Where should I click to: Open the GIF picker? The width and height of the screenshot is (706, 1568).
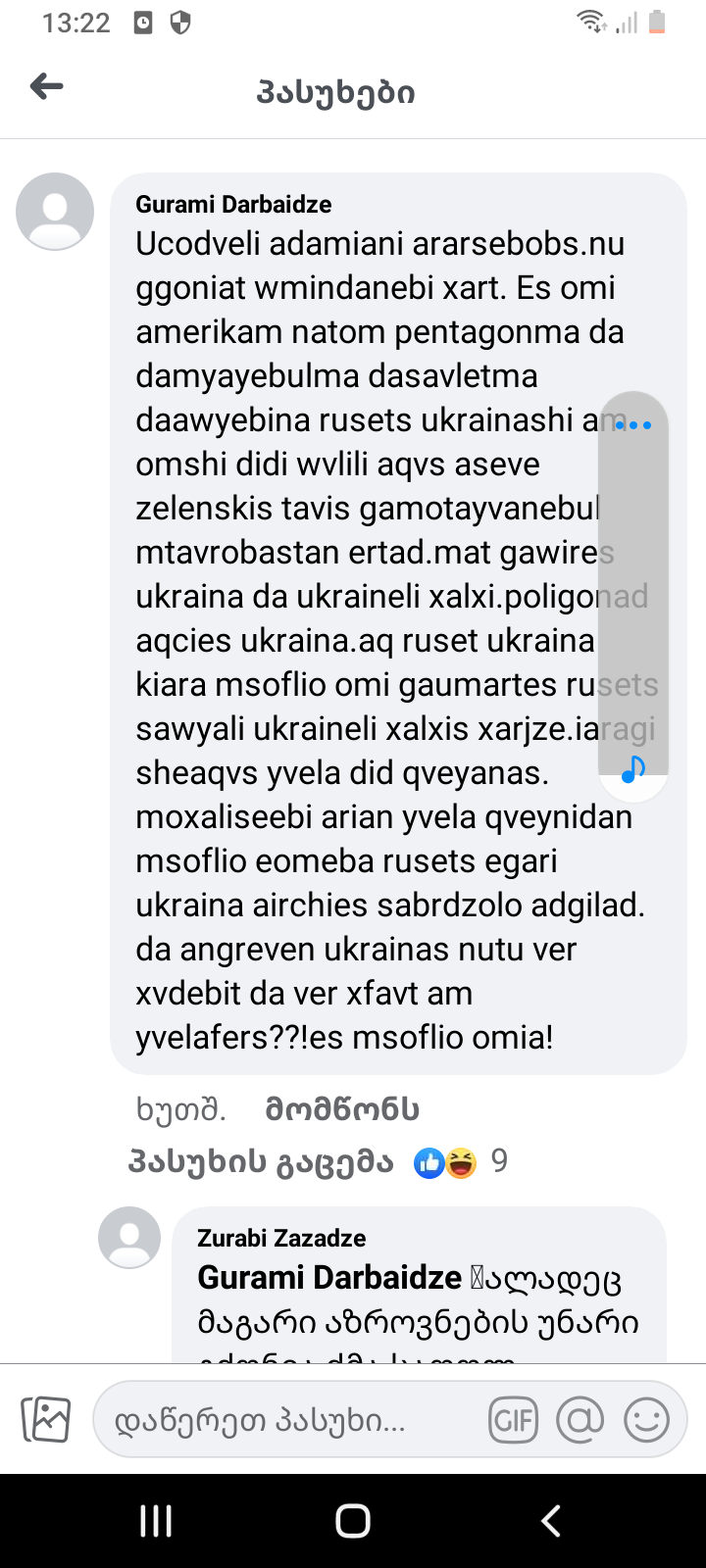[x=514, y=1419]
